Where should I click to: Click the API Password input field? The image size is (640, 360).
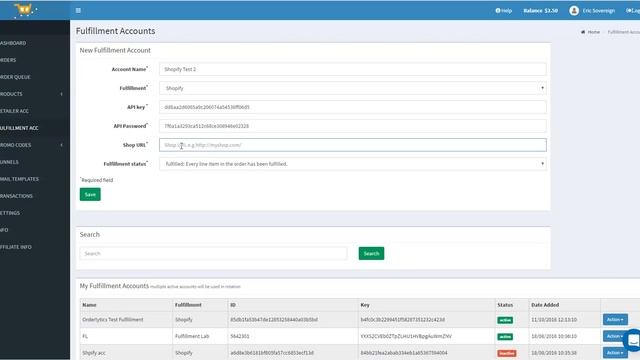(x=353, y=126)
